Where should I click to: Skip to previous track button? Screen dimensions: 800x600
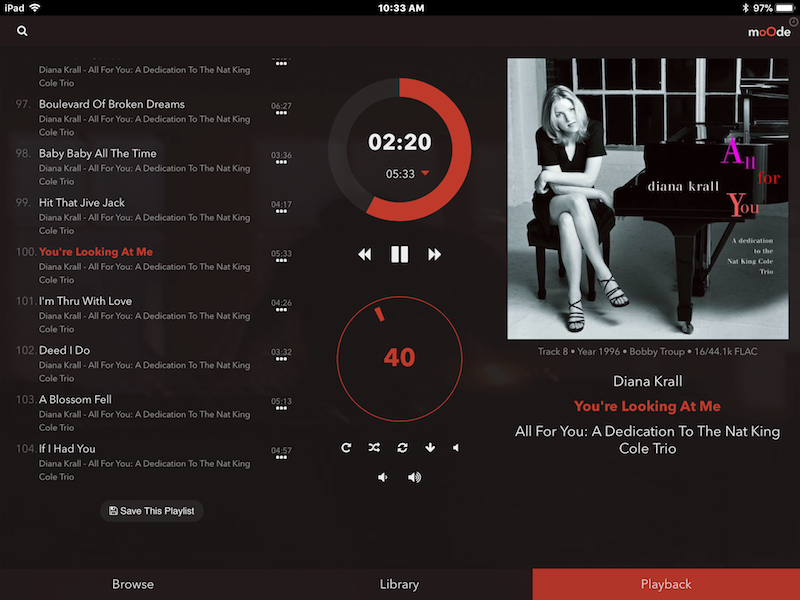(365, 254)
